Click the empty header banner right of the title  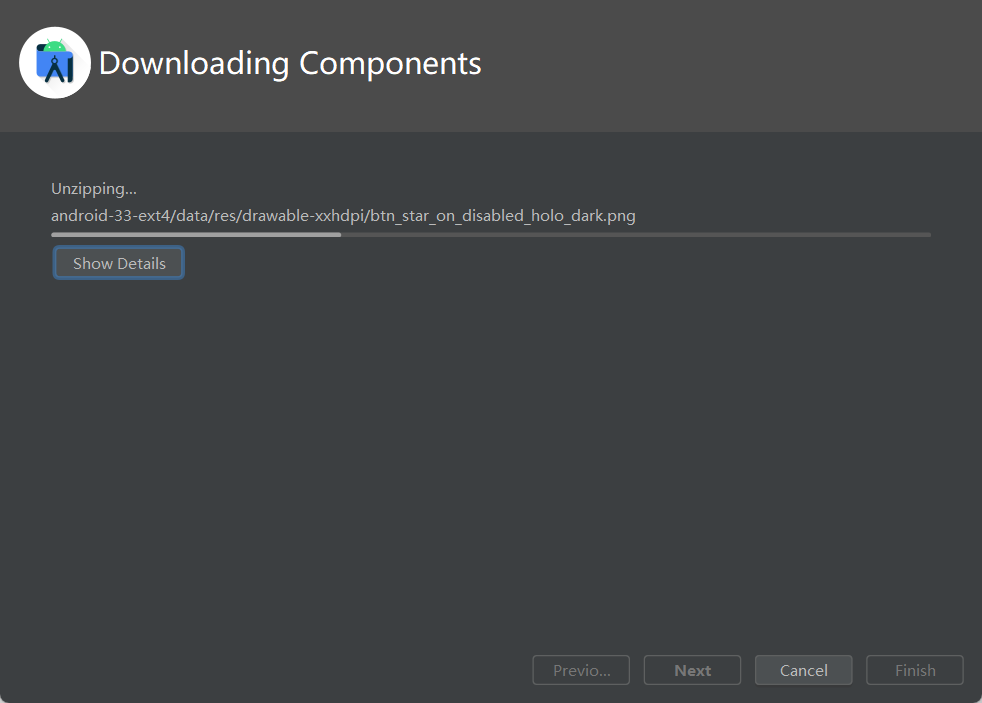pyautogui.click(x=730, y=65)
